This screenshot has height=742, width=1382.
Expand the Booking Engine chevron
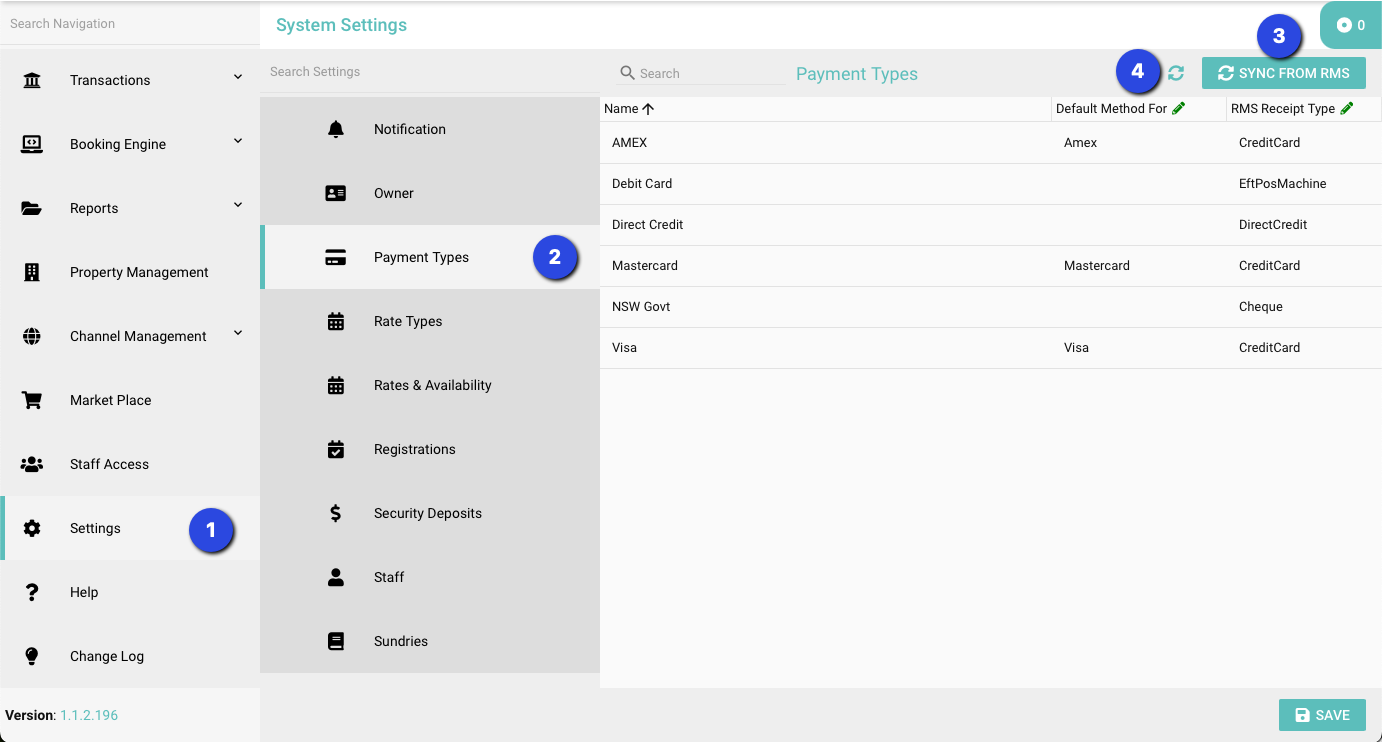click(x=238, y=141)
